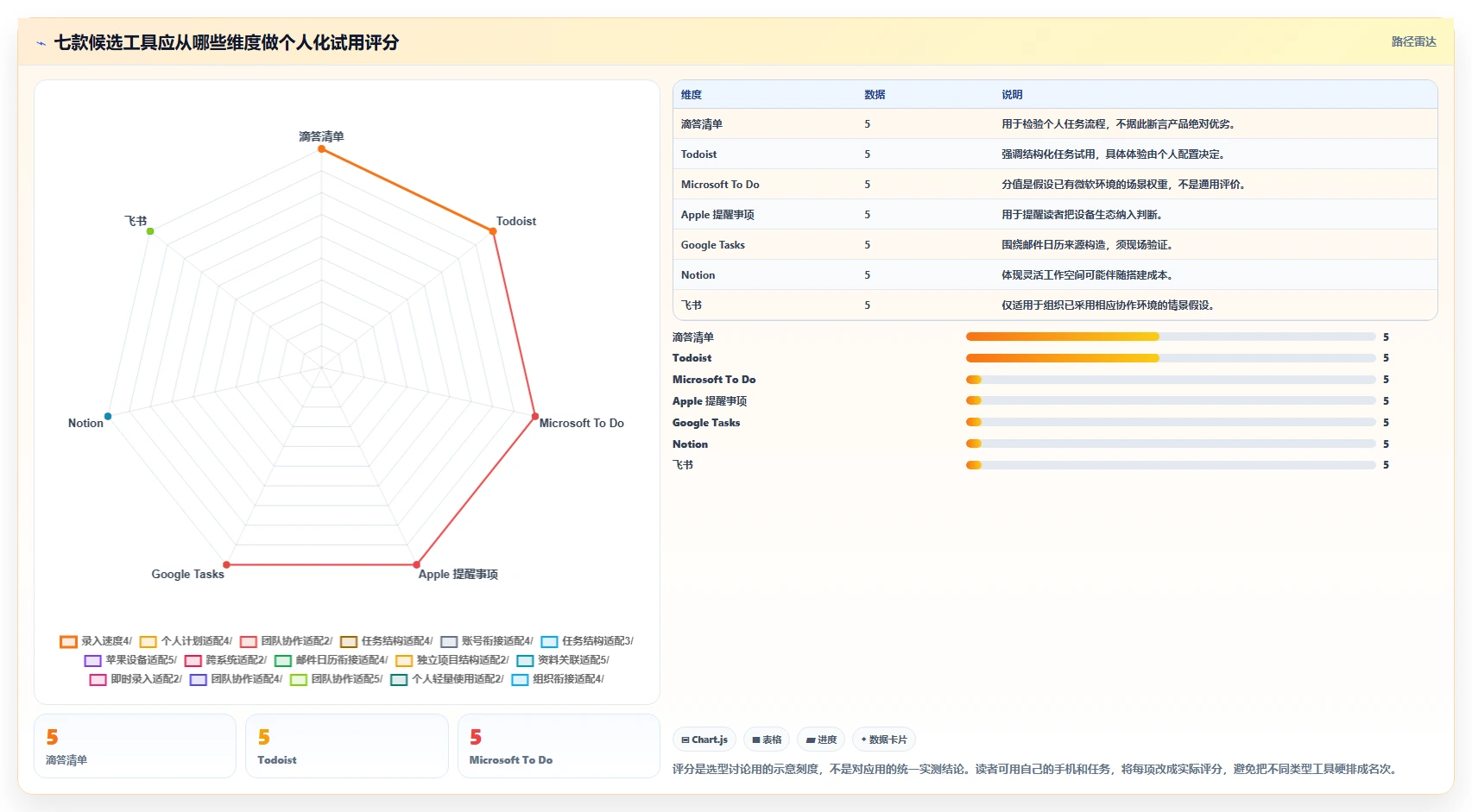Click the Notion progress bar
Image resolution: width=1472 pixels, height=812 pixels.
coord(1171,444)
